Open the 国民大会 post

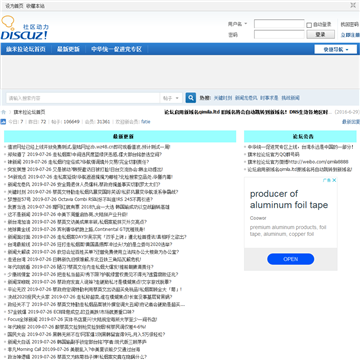click(x=86, y=334)
